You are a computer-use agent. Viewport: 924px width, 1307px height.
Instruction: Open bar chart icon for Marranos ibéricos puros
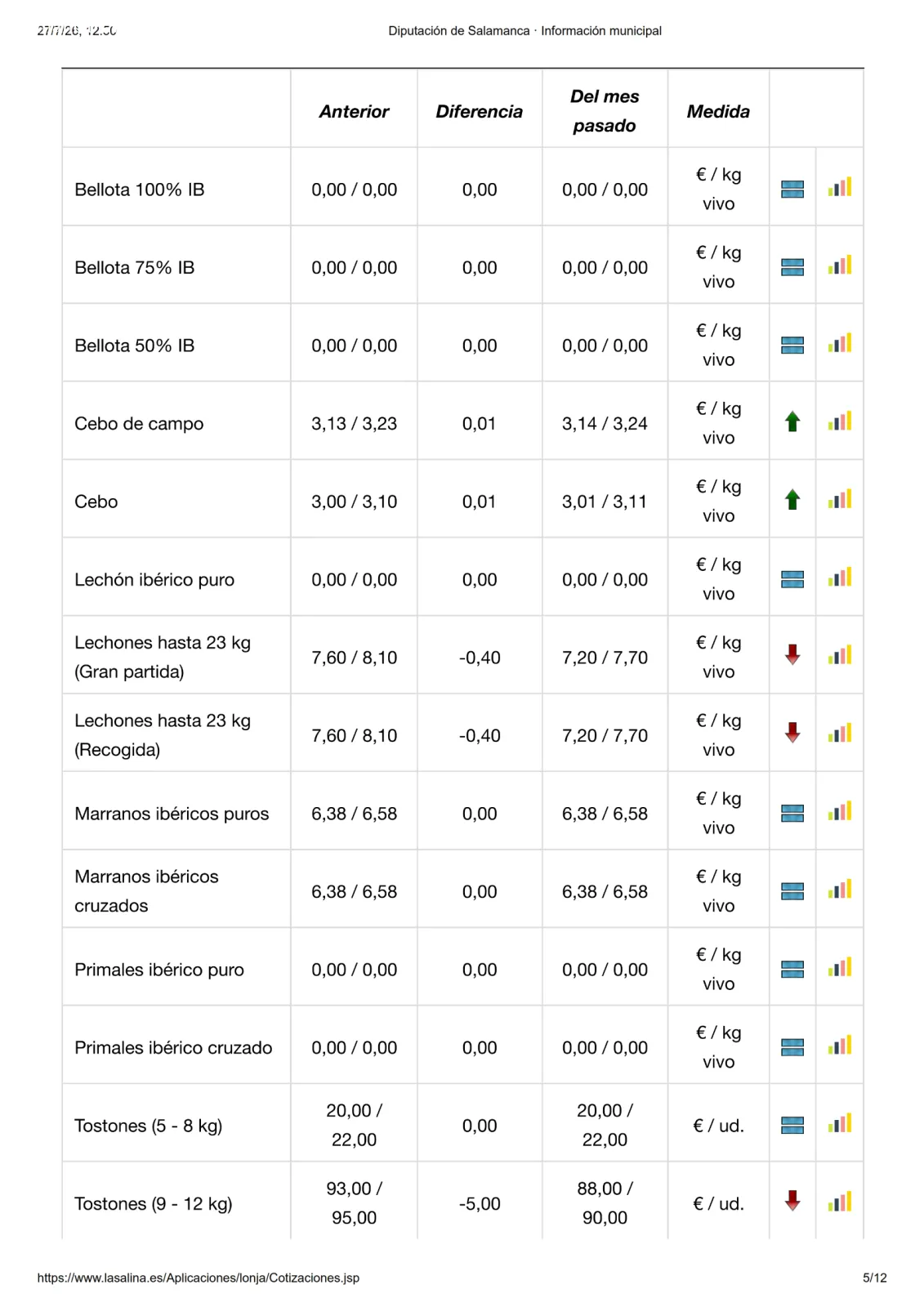(x=839, y=812)
